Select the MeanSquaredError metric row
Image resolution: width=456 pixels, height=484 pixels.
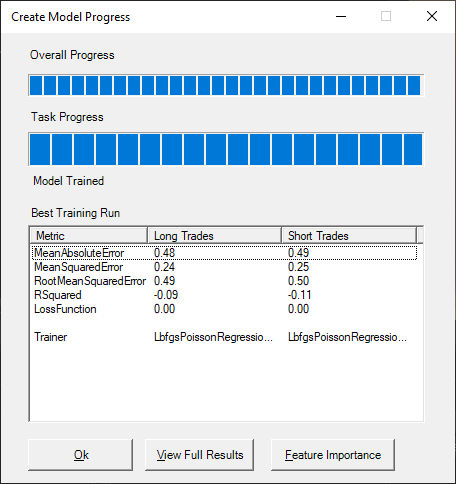(224, 267)
